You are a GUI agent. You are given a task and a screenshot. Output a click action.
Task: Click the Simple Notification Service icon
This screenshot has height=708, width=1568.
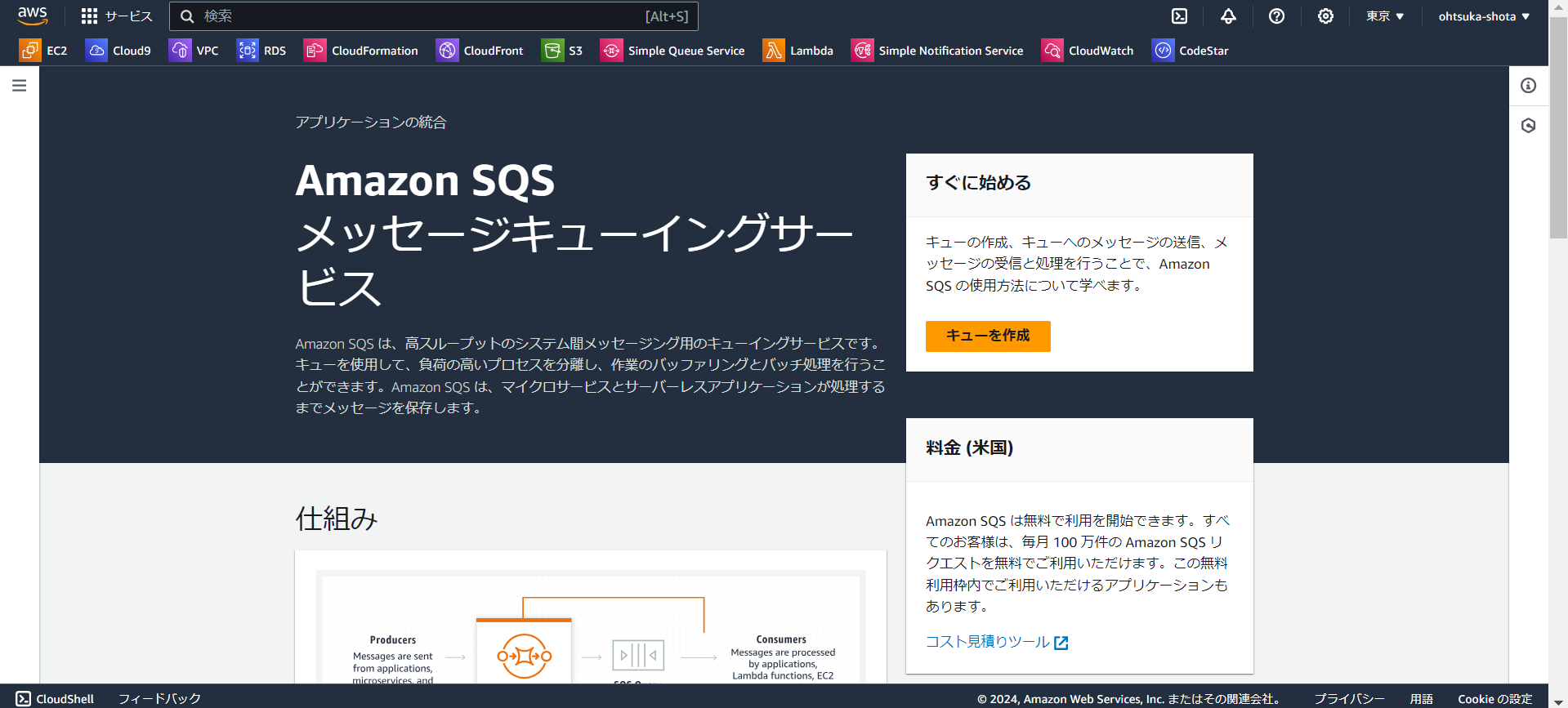point(862,51)
